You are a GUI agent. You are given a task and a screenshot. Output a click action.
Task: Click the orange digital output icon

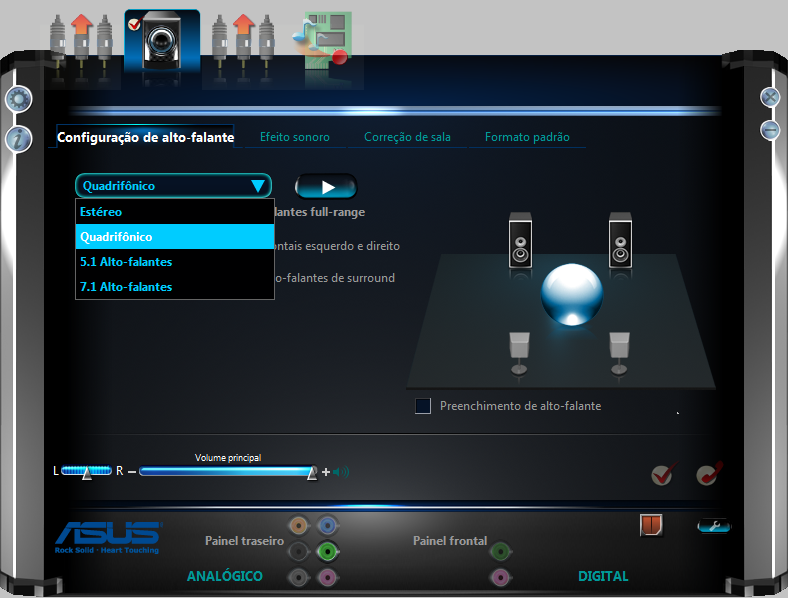(x=651, y=525)
